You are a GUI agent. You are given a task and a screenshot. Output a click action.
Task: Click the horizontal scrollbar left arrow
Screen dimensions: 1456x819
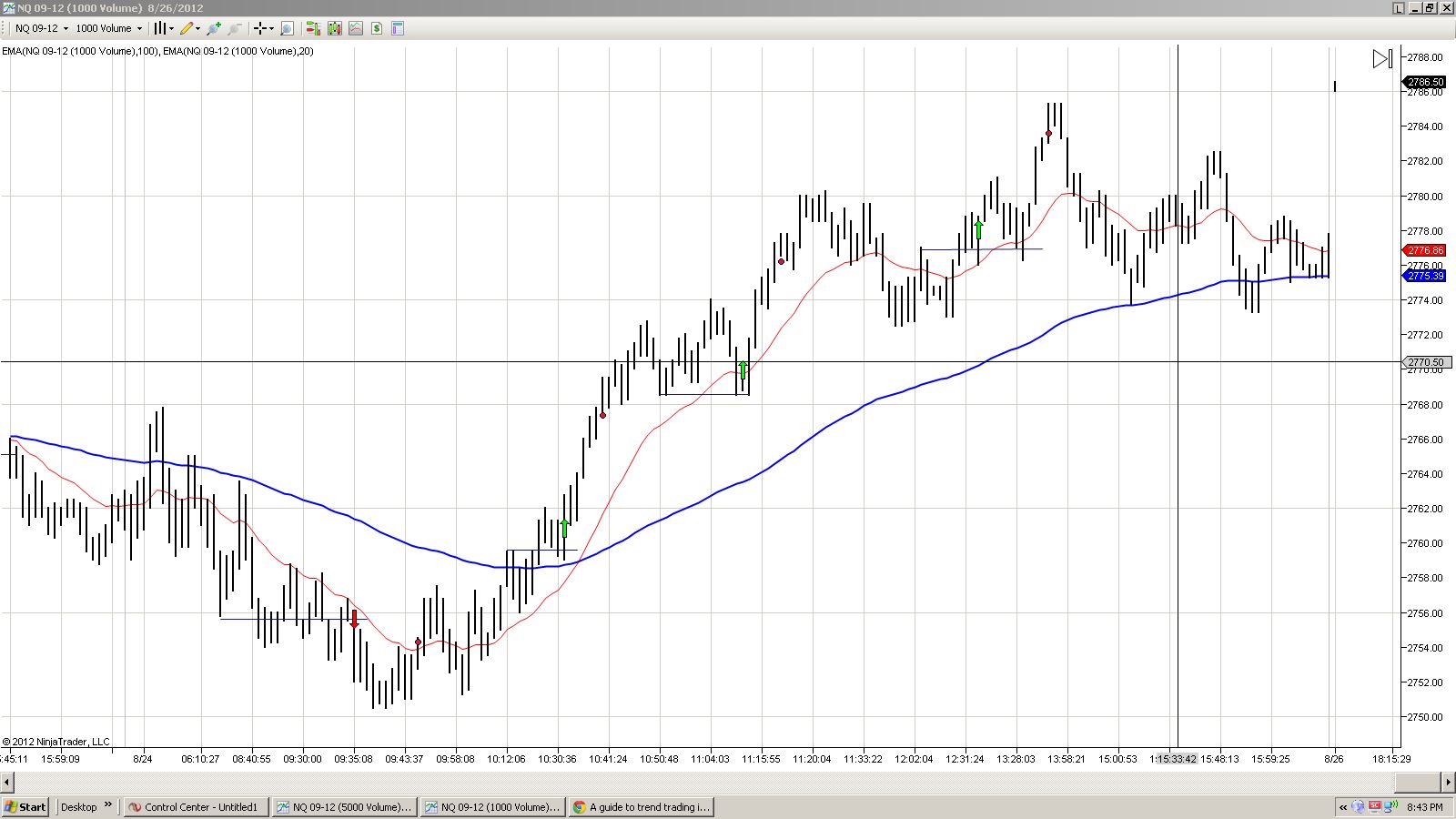(7, 782)
